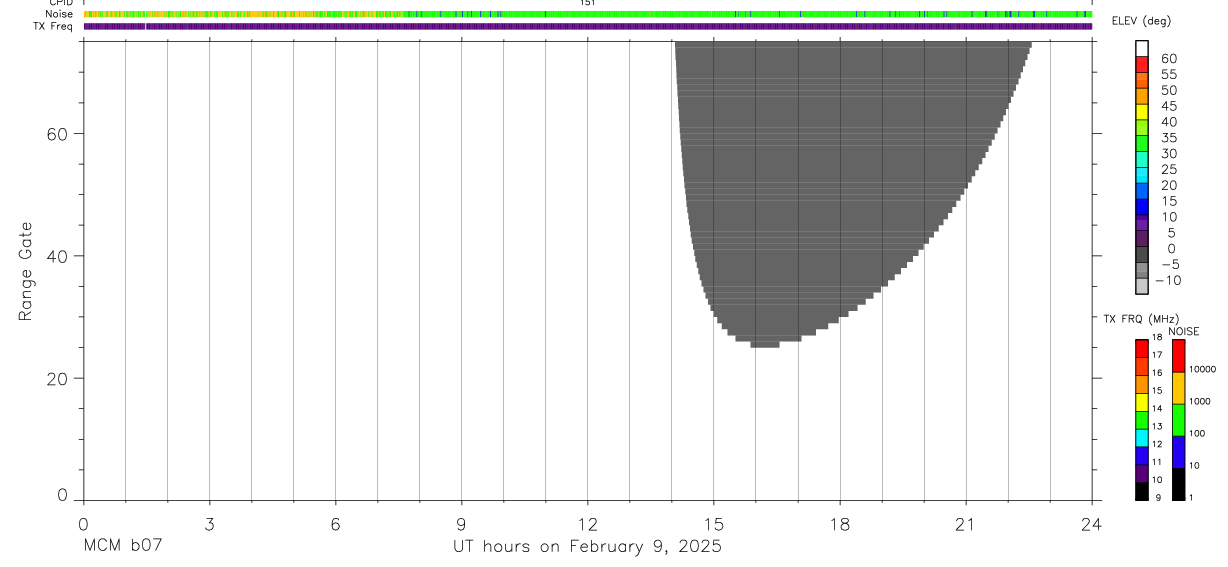Click y-axis tick label 20
1228x567 pixels.
point(56,378)
